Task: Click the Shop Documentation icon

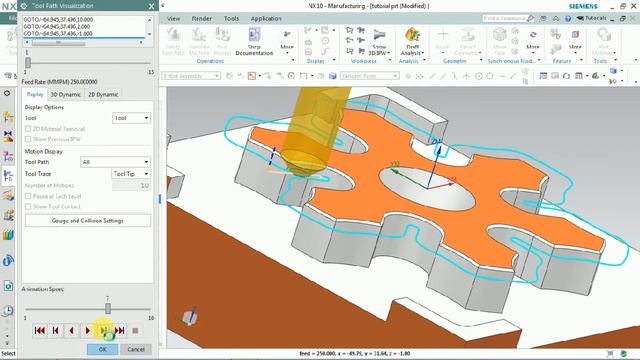Action: pos(254,35)
